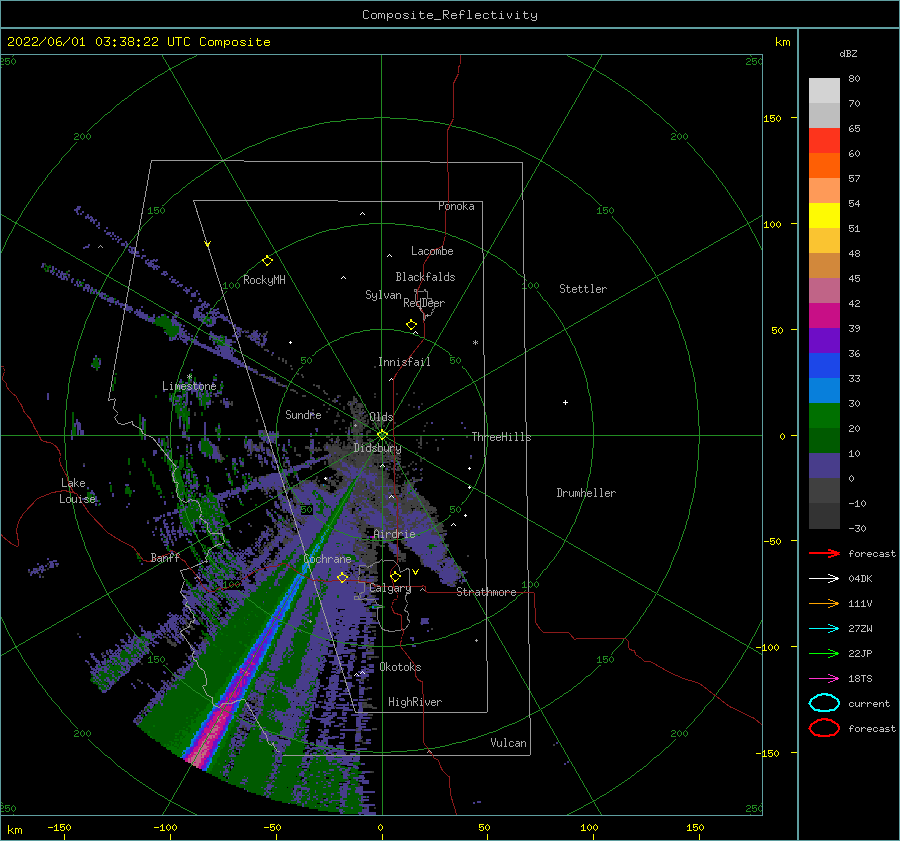Viewport: 900px width, 841px height.
Task: Click the white plus marker east of ThreeHills
Action: point(565,402)
